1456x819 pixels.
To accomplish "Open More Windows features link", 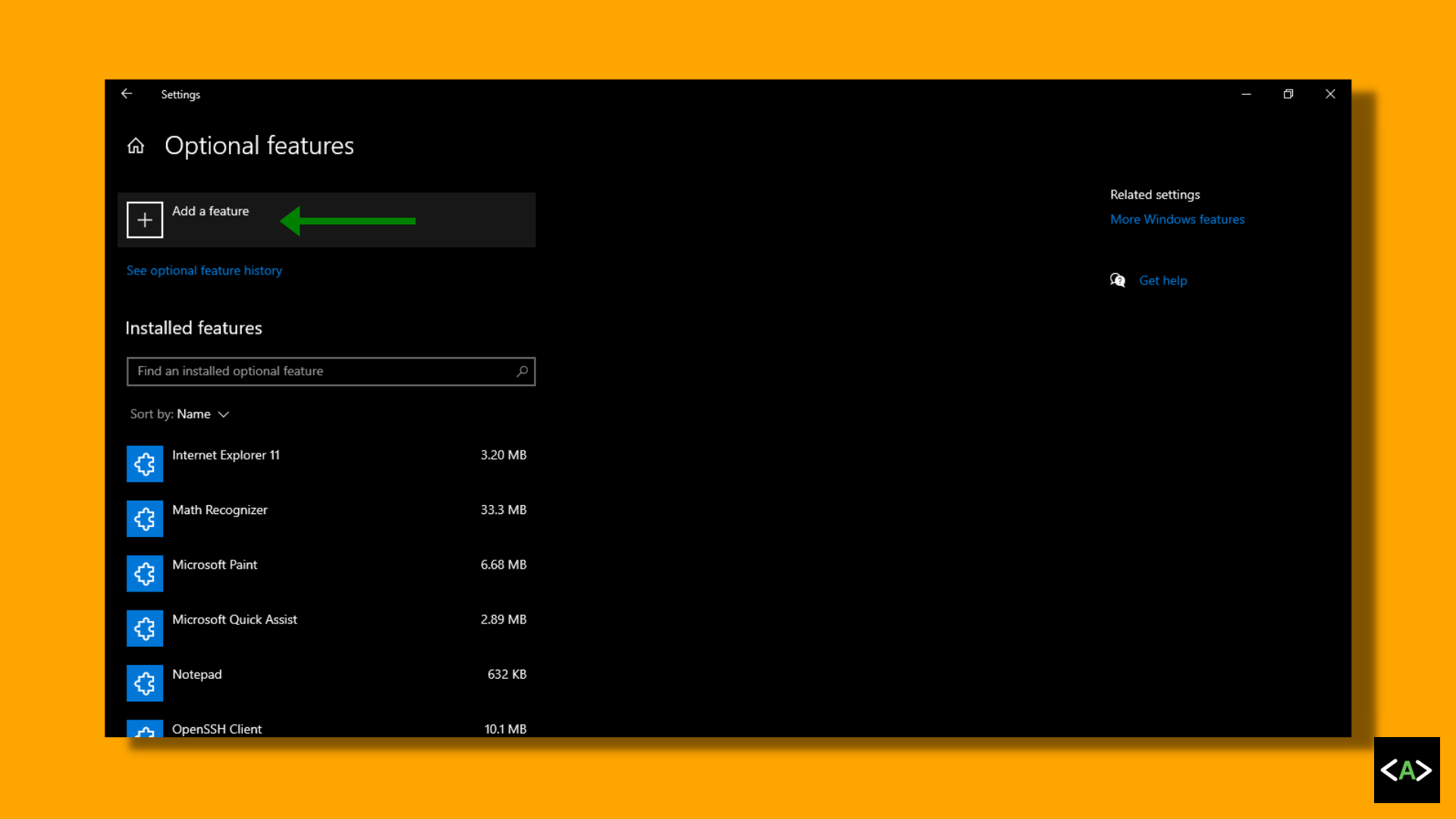I will coord(1177,219).
